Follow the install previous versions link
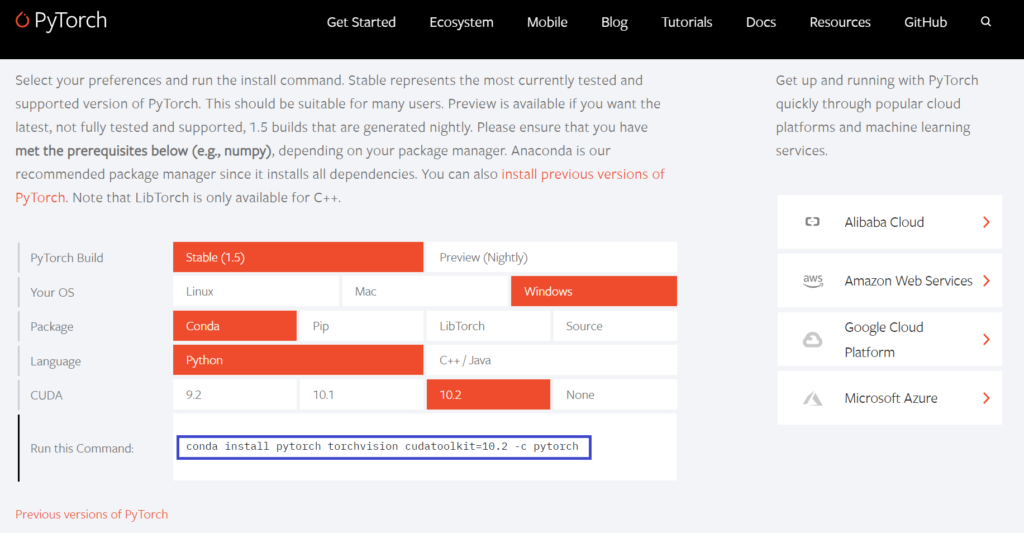Image resolution: width=1024 pixels, height=533 pixels. point(582,174)
